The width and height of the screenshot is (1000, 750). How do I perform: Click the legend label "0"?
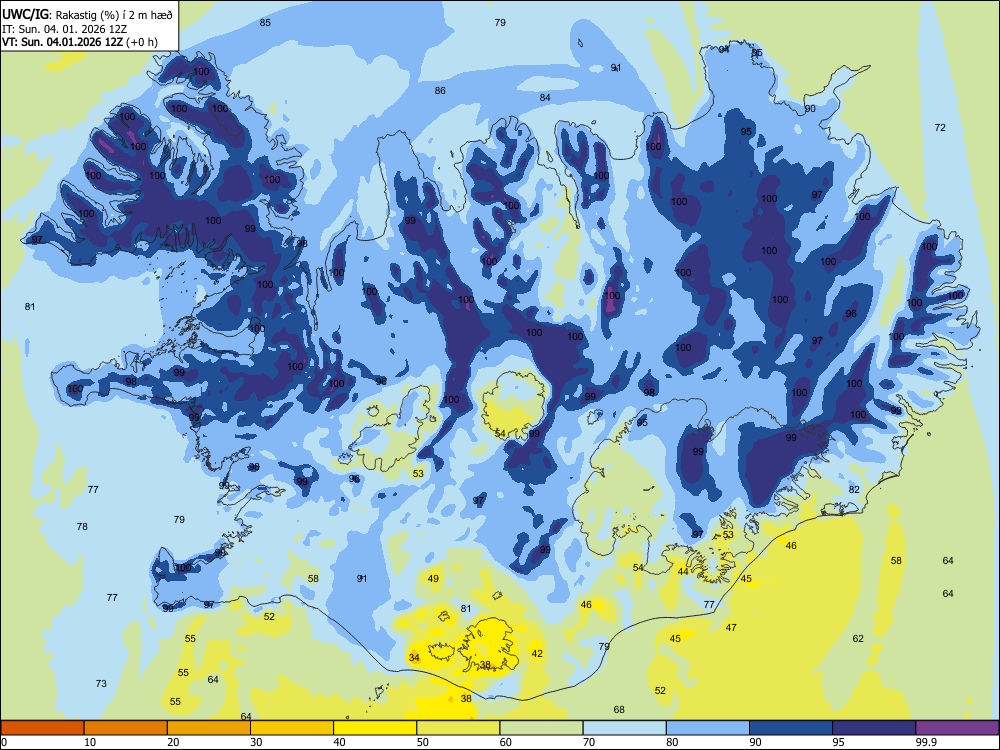tap(4, 742)
